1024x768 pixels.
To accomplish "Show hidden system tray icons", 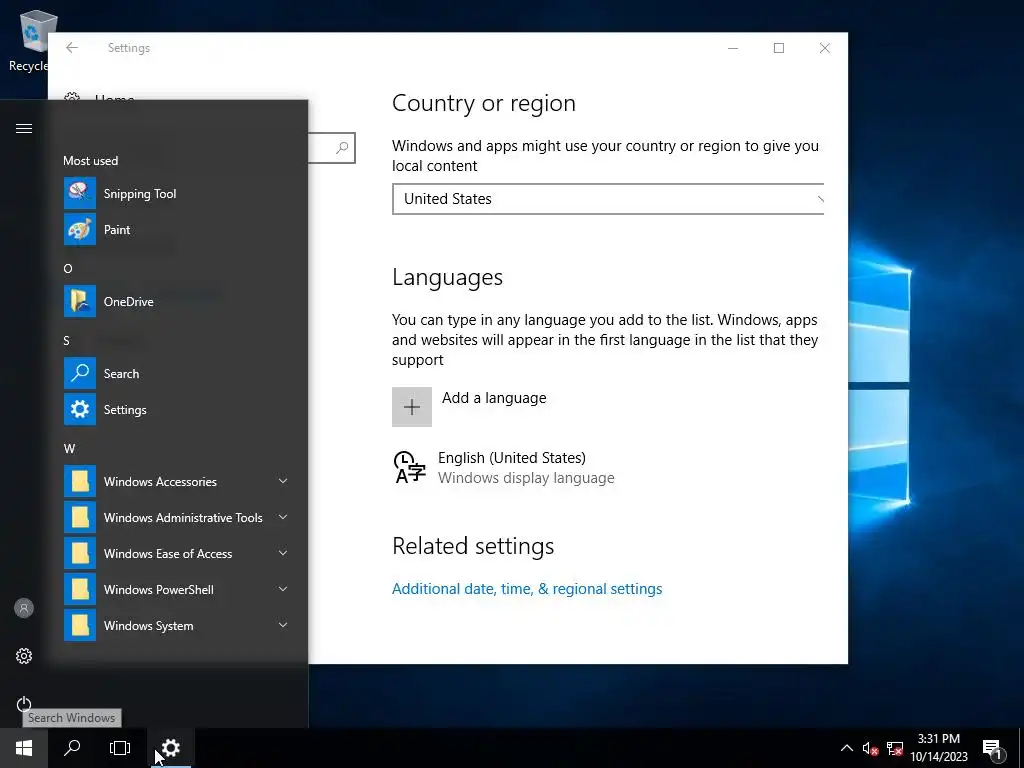I will tap(846, 748).
